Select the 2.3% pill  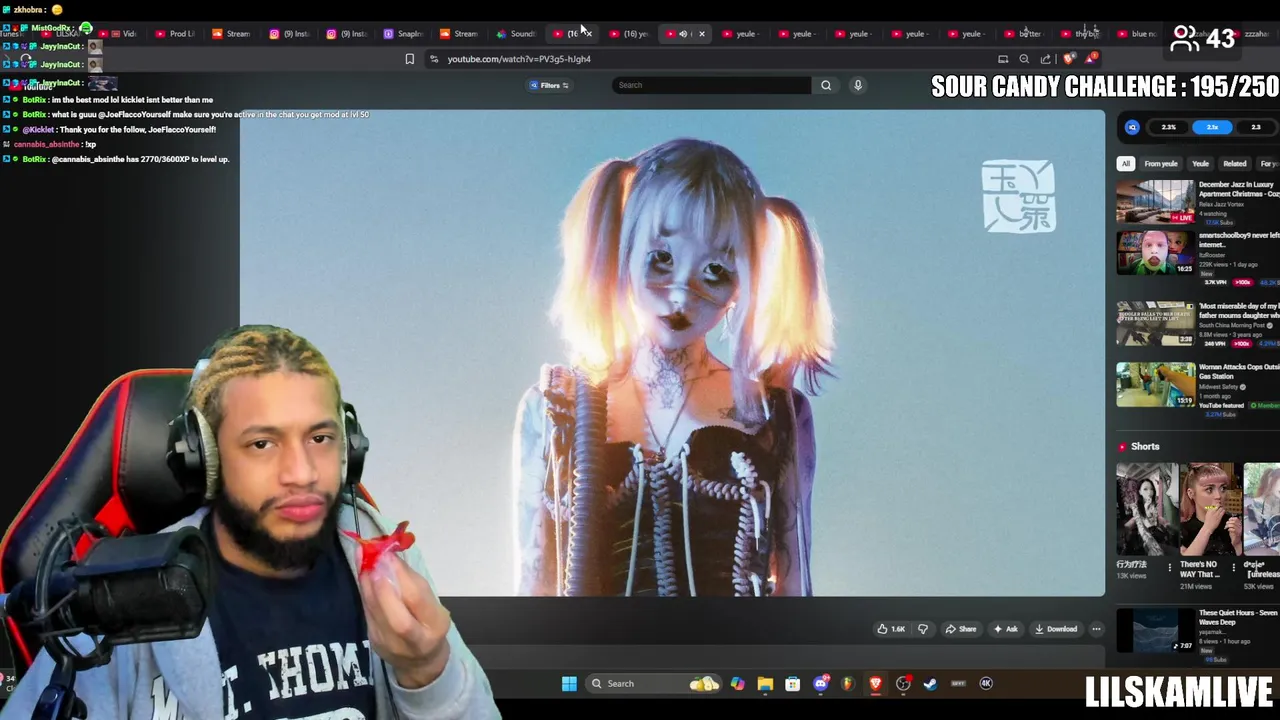click(x=1168, y=127)
